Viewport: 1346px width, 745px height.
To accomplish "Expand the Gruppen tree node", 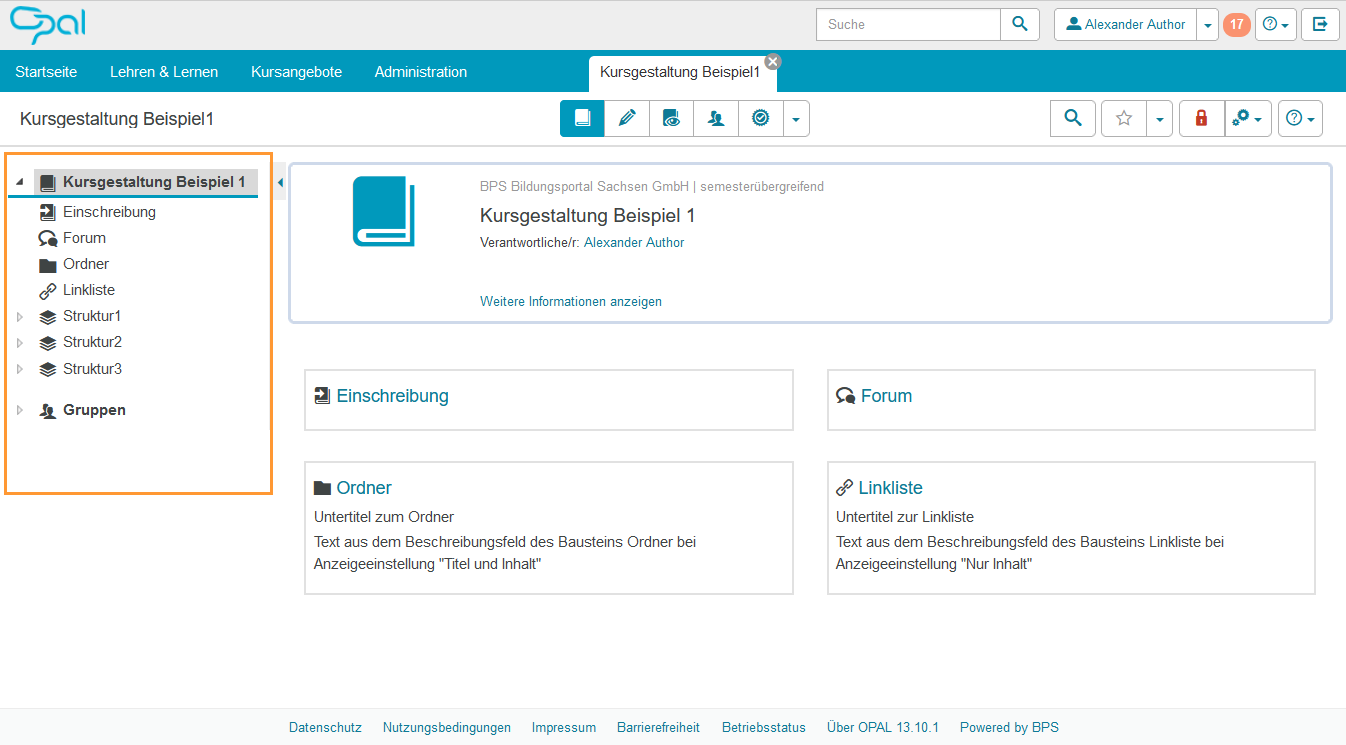I will pyautogui.click(x=19, y=411).
